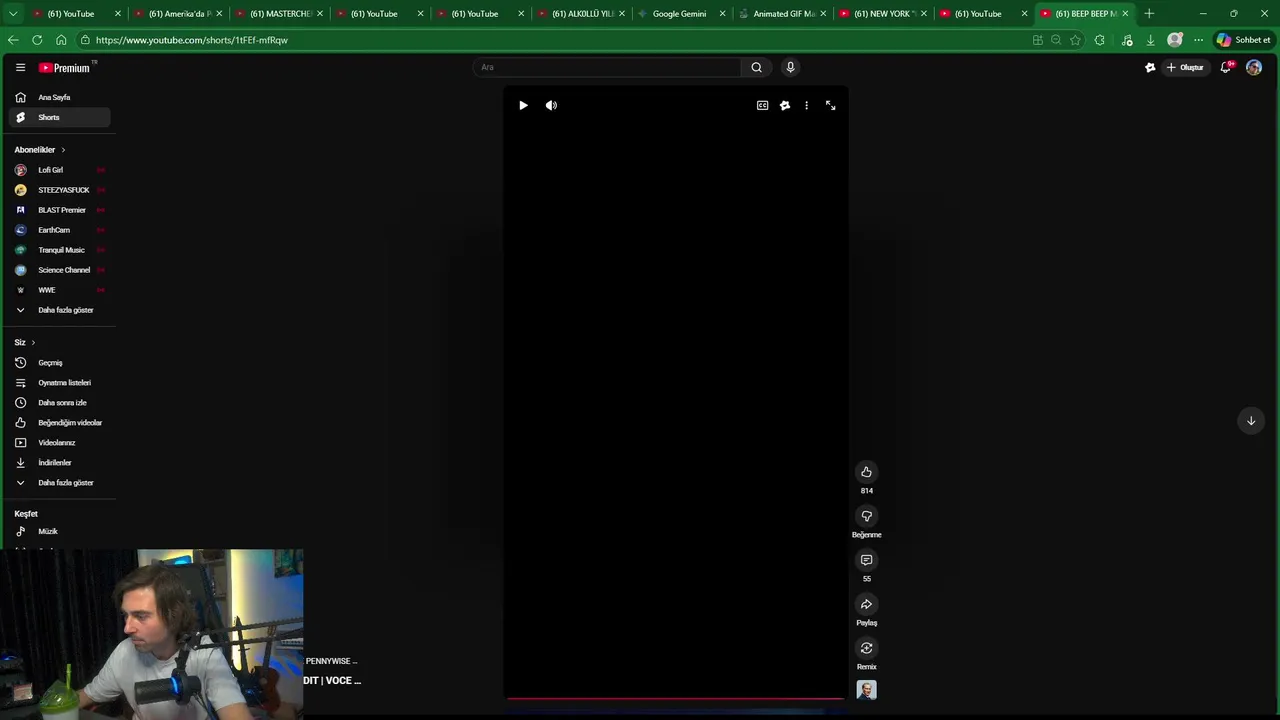
Task: Expand Siz list with Daha fazla göster
Action: [60, 483]
